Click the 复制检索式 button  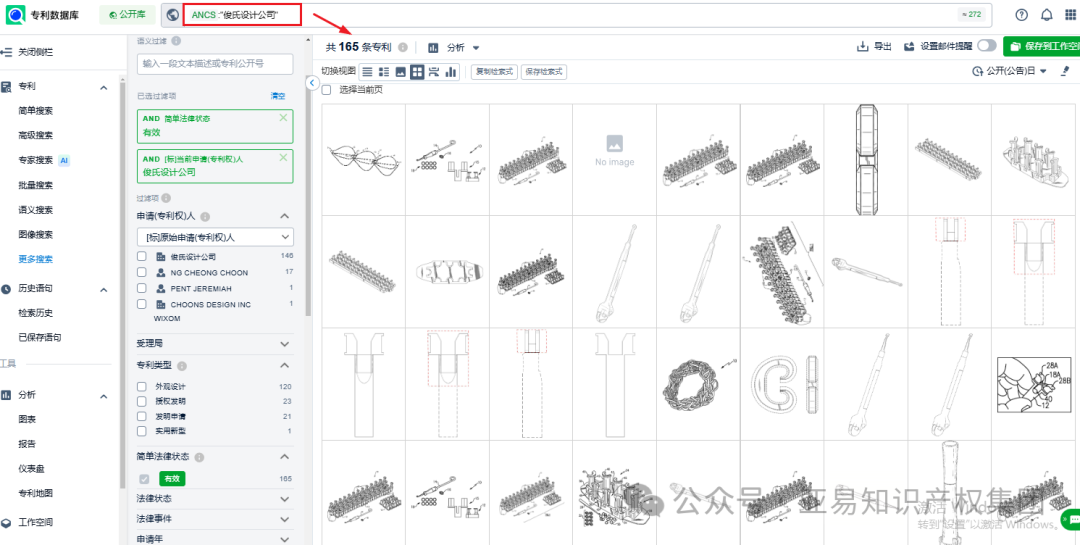click(494, 72)
